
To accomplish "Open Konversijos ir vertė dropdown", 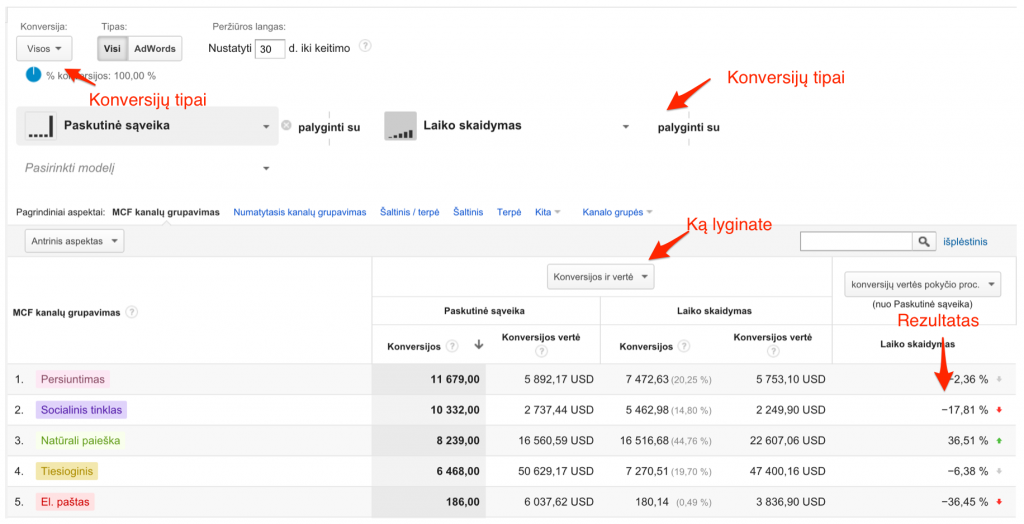I will 600,277.
